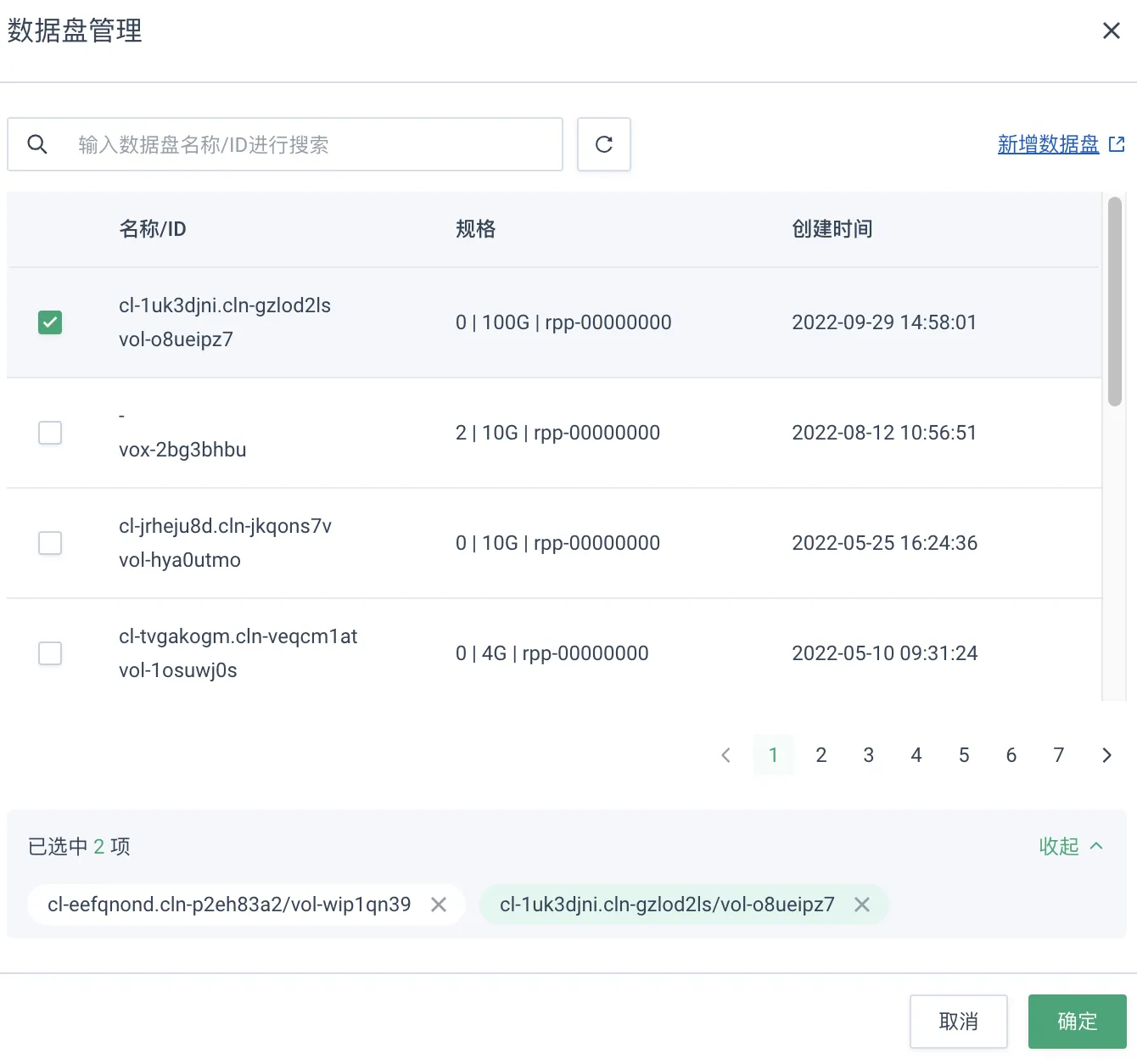Jump to page 3
Image resolution: width=1137 pixels, height=1064 pixels.
coord(869,755)
